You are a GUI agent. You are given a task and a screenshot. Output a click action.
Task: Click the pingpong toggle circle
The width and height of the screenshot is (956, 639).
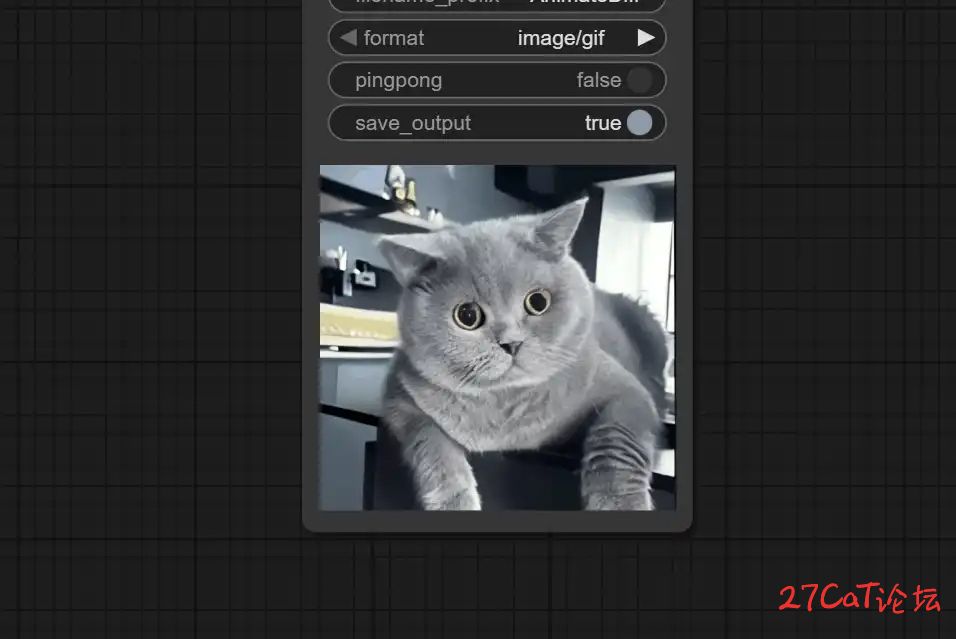(x=639, y=80)
